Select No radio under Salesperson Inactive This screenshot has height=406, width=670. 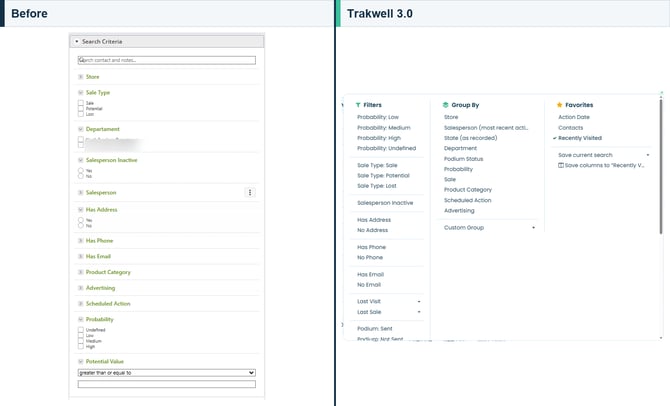coord(81,176)
